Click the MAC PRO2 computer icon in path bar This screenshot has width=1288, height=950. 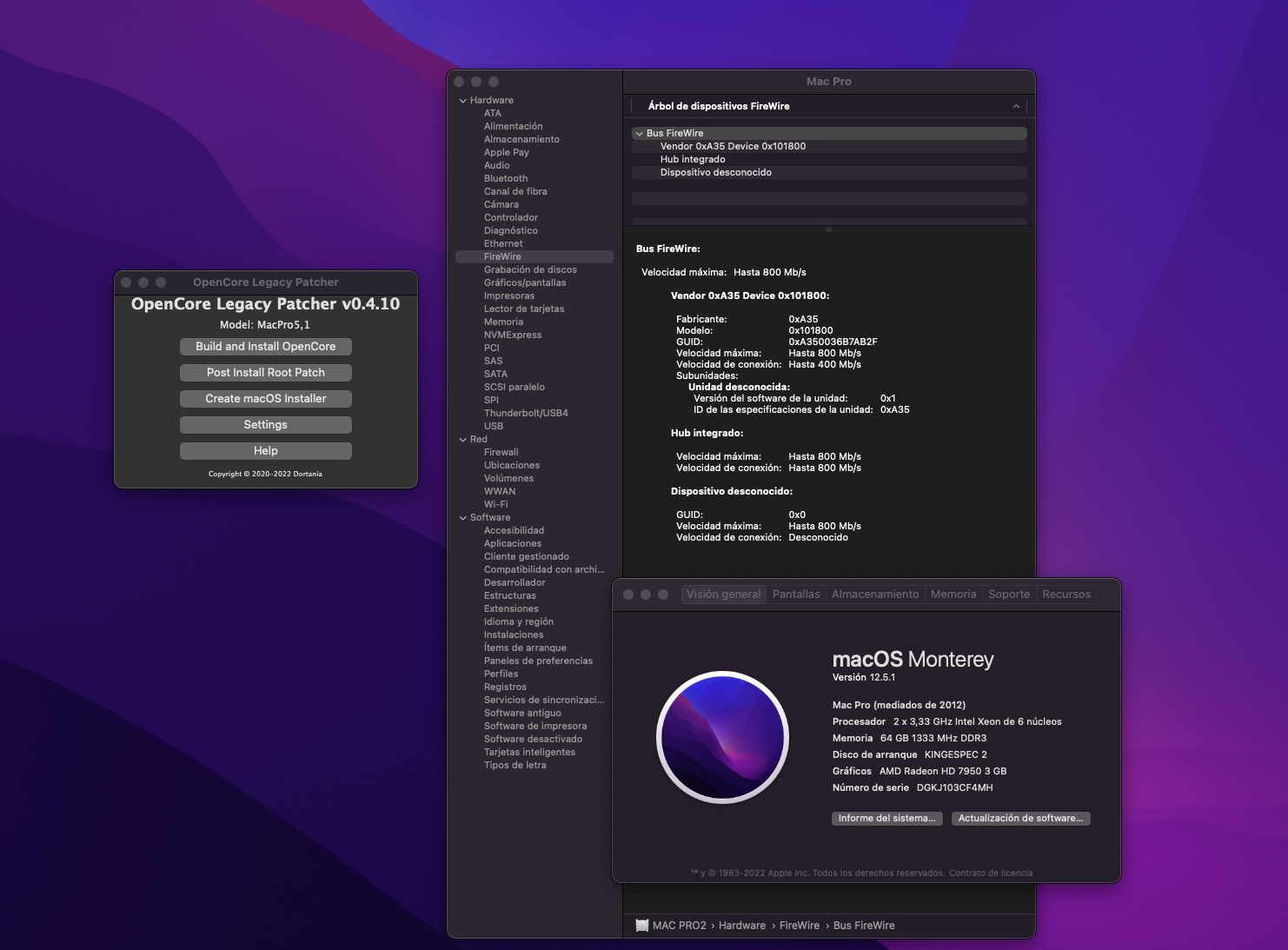click(x=642, y=926)
